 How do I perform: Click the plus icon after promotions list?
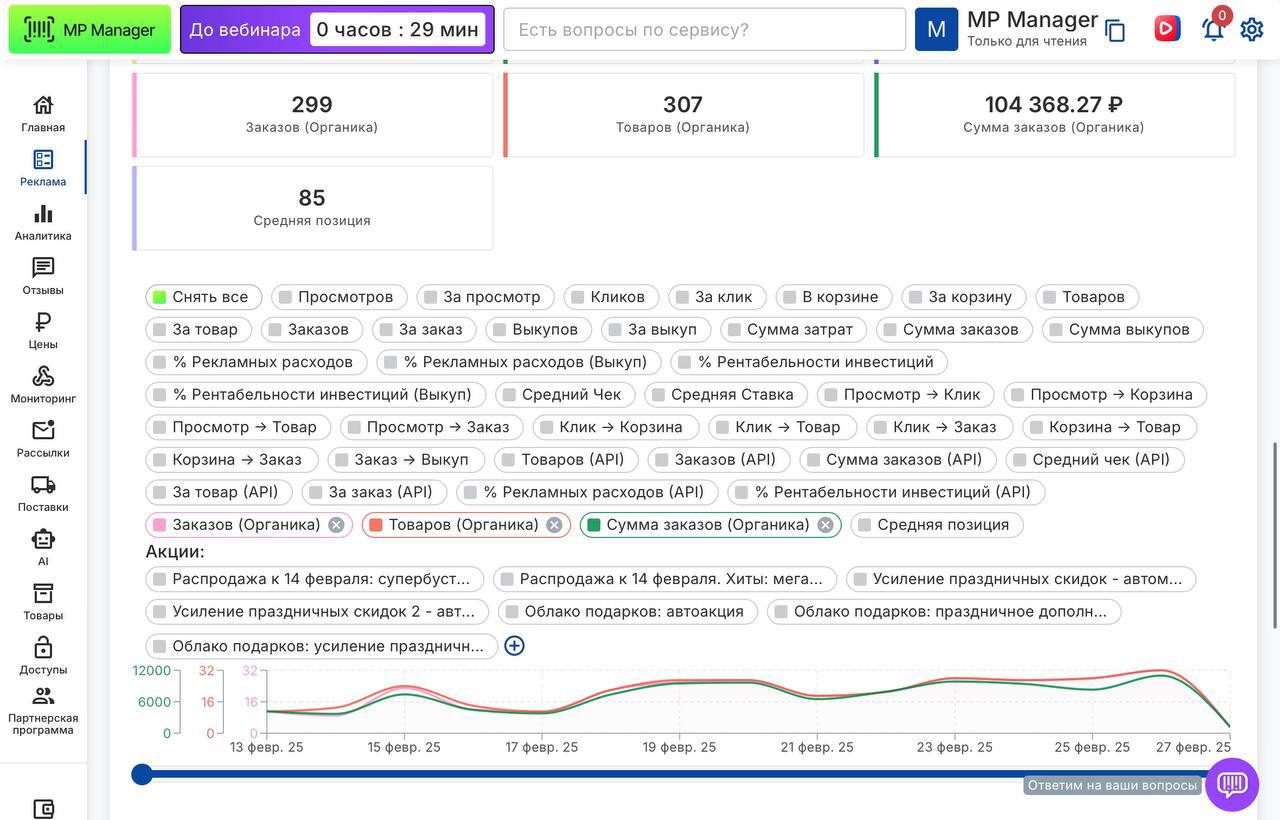coord(514,646)
